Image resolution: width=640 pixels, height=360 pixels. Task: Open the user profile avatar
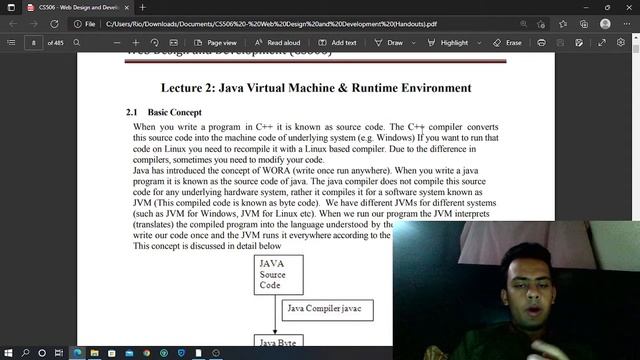coord(605,24)
